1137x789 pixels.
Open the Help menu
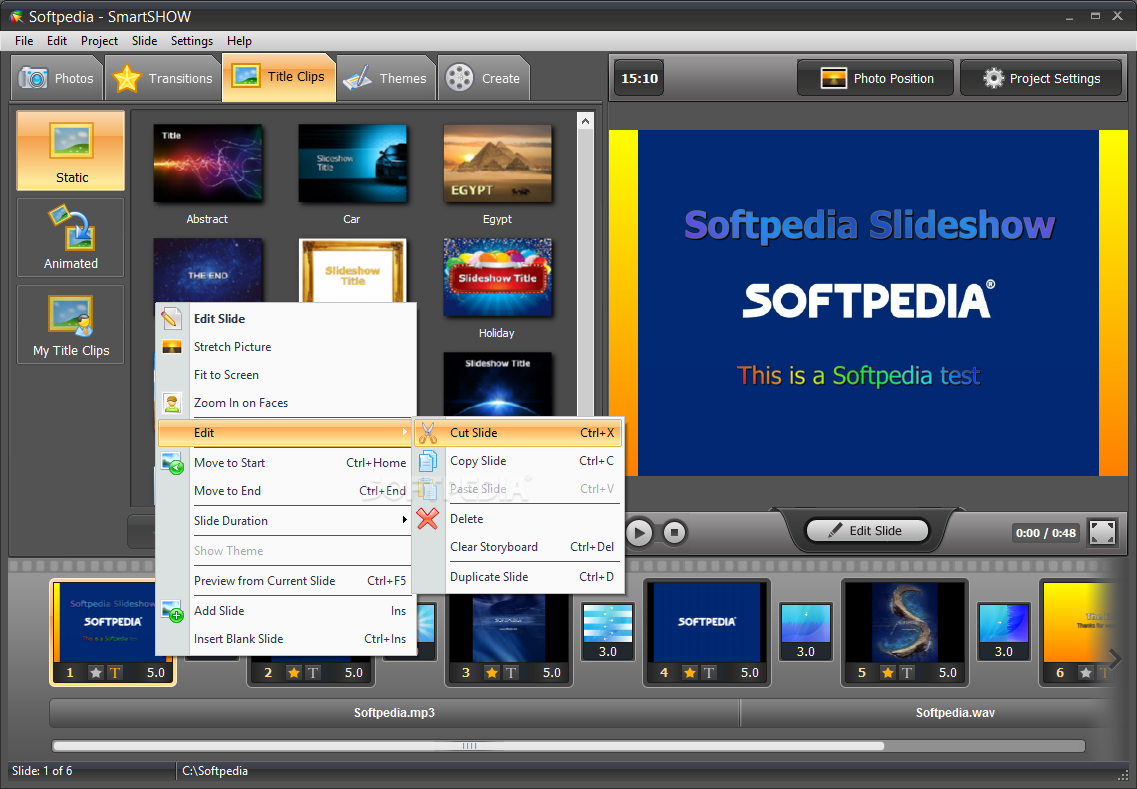pyautogui.click(x=239, y=41)
